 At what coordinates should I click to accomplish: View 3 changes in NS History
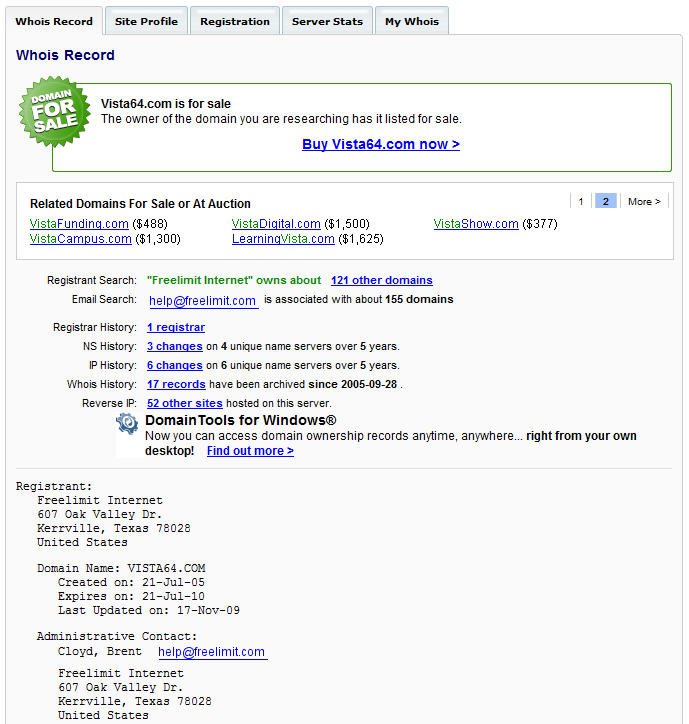coord(175,346)
